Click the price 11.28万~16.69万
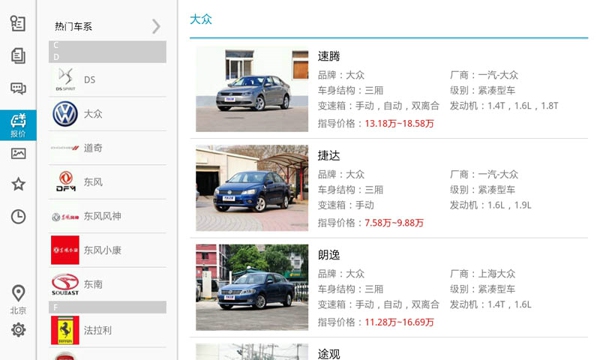Image resolution: width=600 pixels, height=360 pixels. click(399, 323)
